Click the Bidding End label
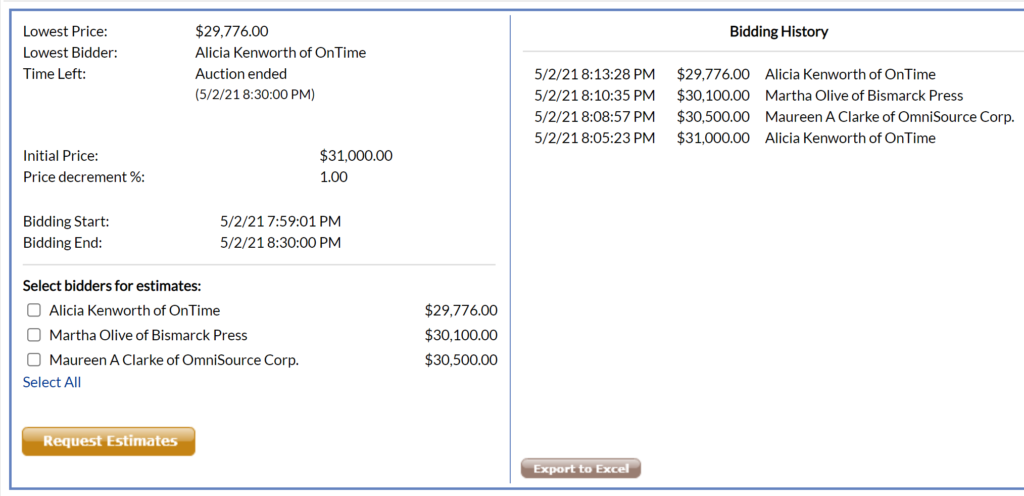This screenshot has width=1024, height=496. [x=62, y=243]
